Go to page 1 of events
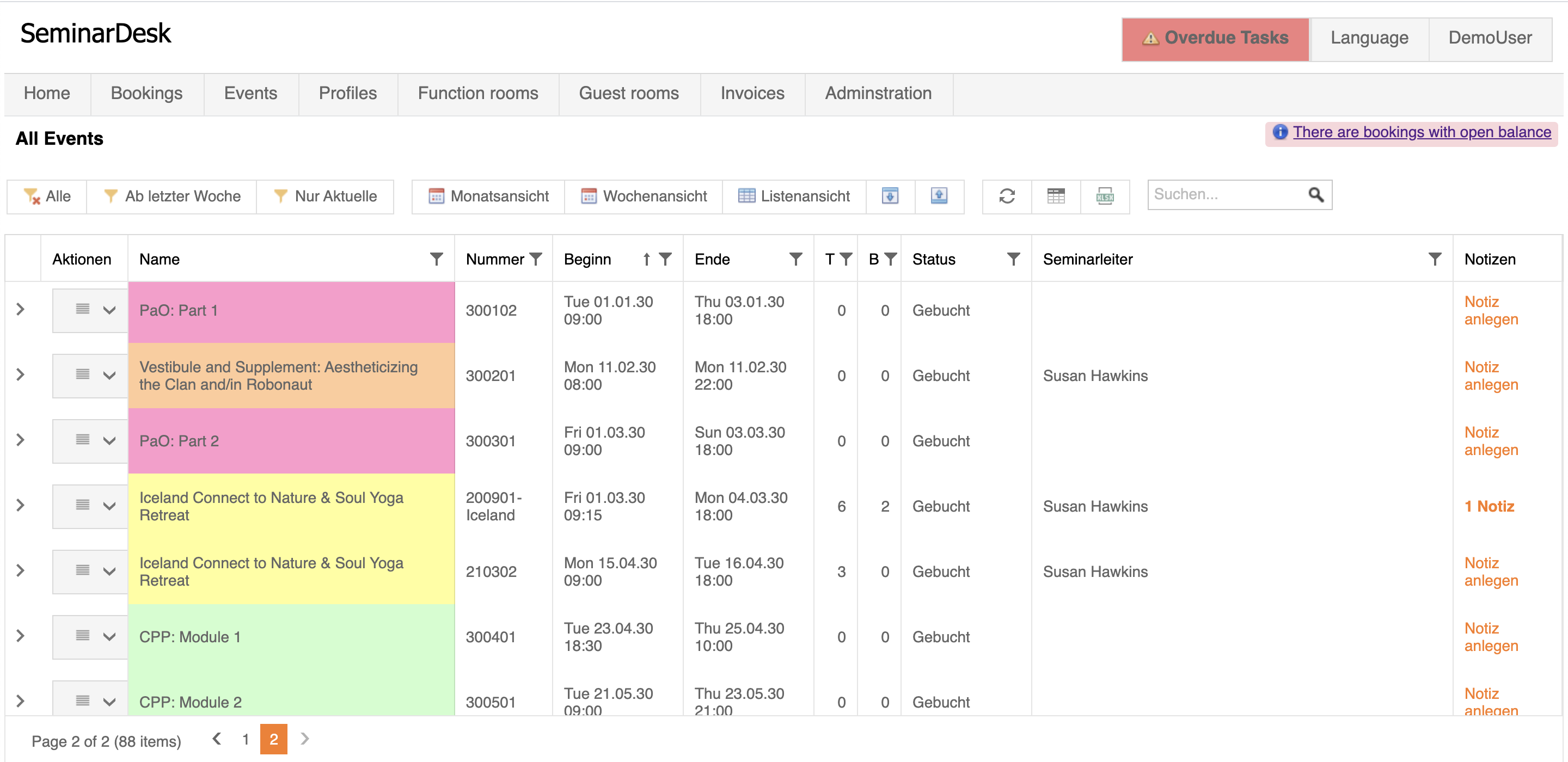 [246, 739]
